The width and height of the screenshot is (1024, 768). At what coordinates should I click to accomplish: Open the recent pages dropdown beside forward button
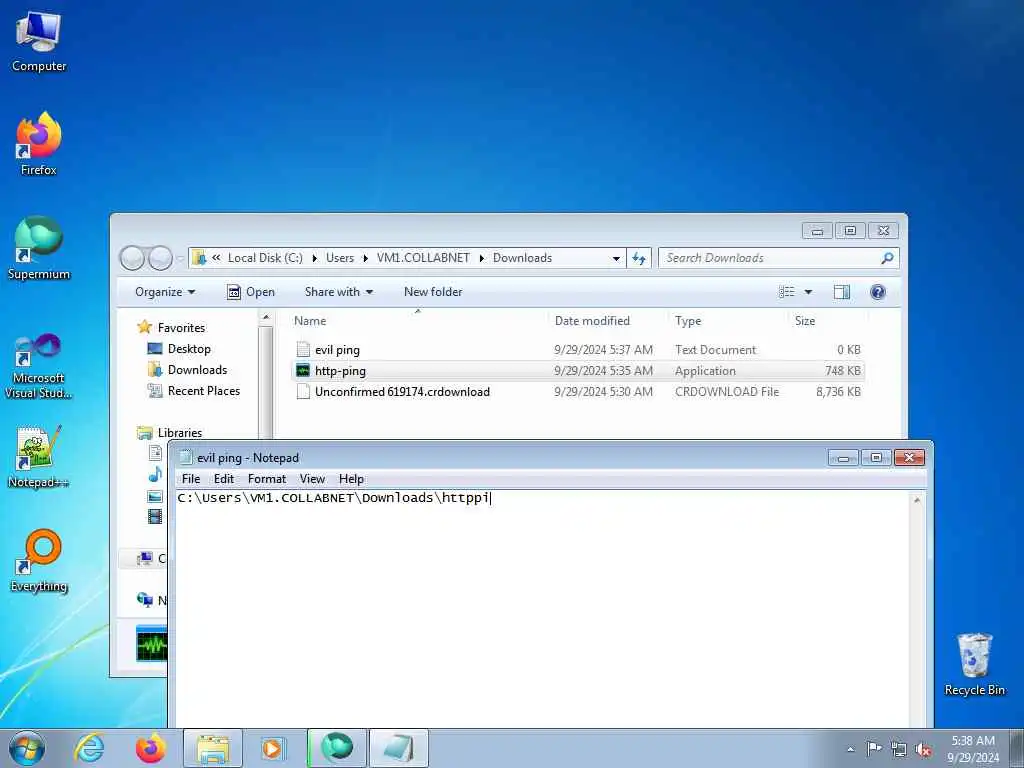(180, 259)
